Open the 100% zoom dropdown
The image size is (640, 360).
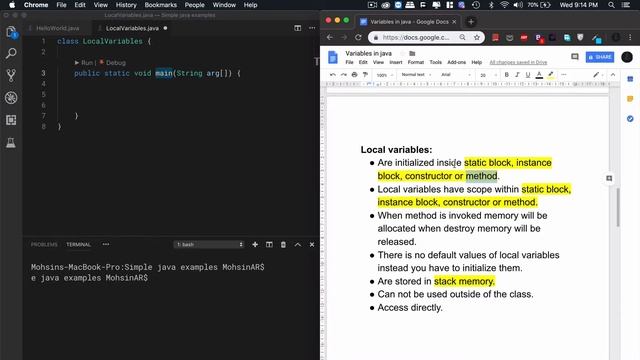pyautogui.click(x=384, y=75)
